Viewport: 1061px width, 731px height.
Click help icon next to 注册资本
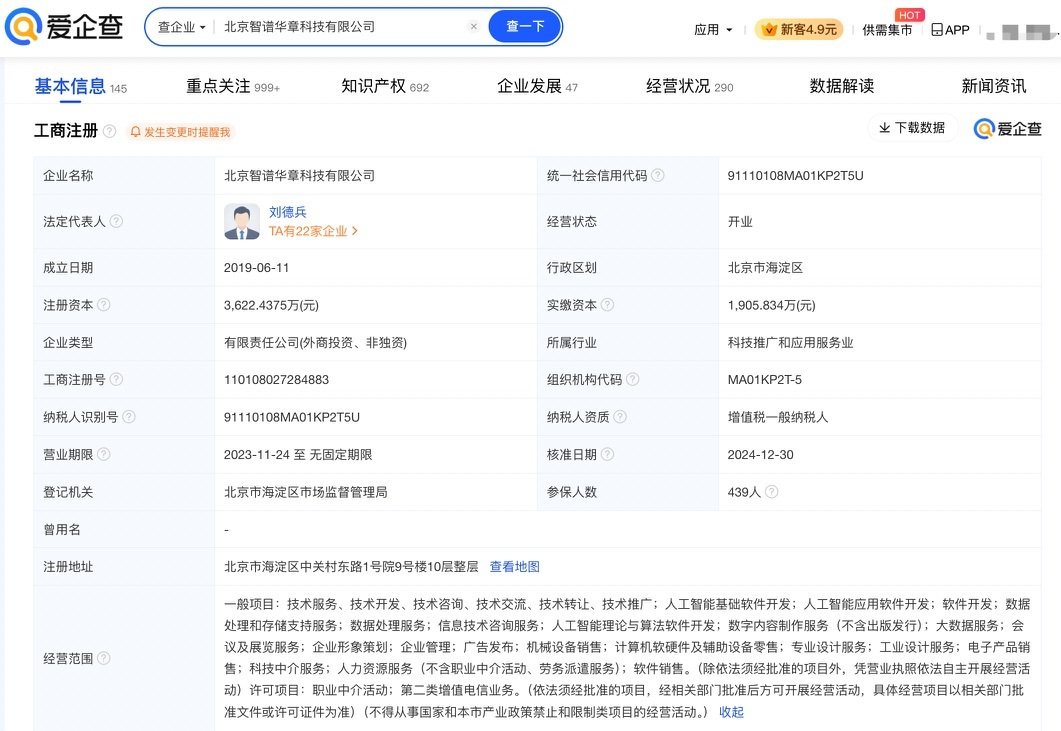pyautogui.click(x=104, y=305)
